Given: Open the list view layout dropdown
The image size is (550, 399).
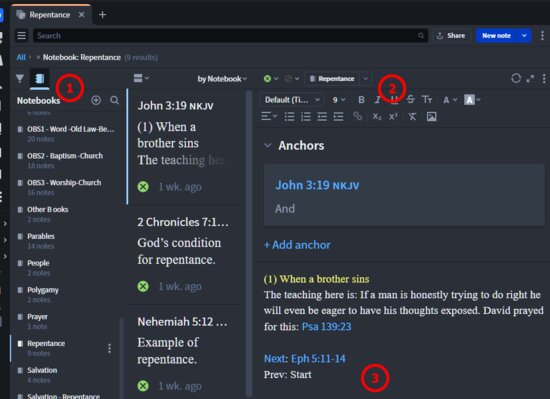Looking at the screenshot, I should tap(141, 78).
